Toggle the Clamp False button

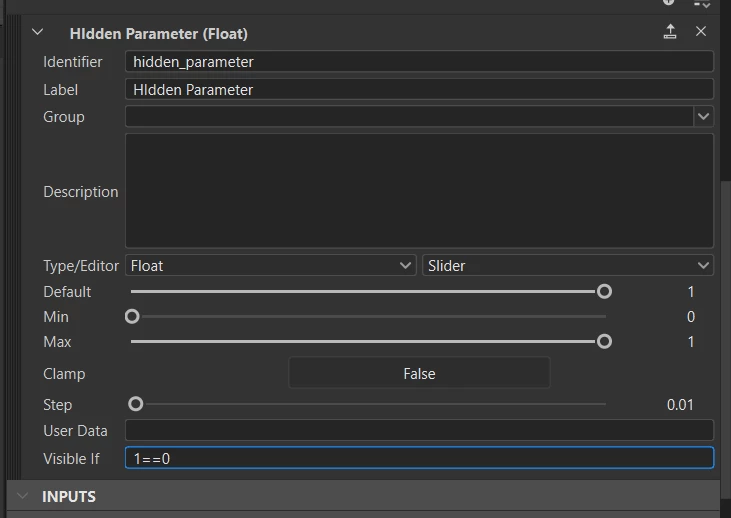[419, 373]
